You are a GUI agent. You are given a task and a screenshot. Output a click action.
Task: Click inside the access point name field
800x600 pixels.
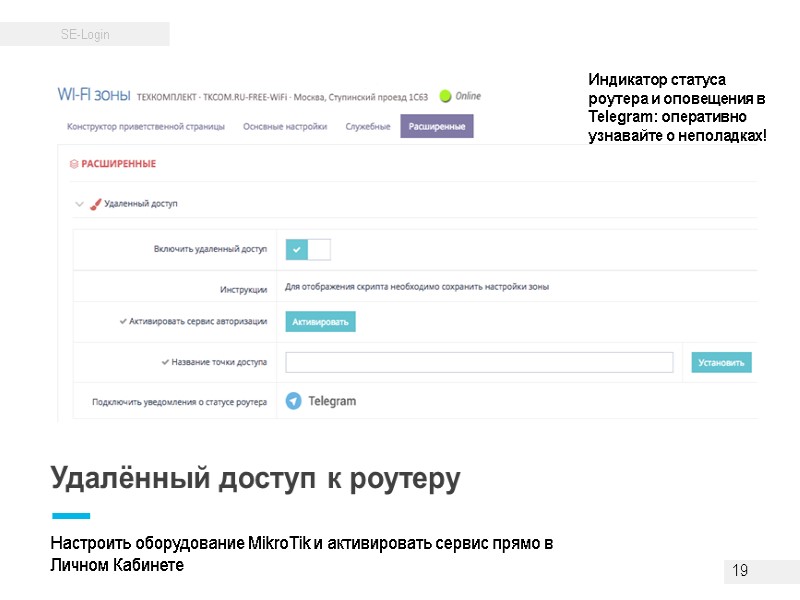tap(480, 361)
